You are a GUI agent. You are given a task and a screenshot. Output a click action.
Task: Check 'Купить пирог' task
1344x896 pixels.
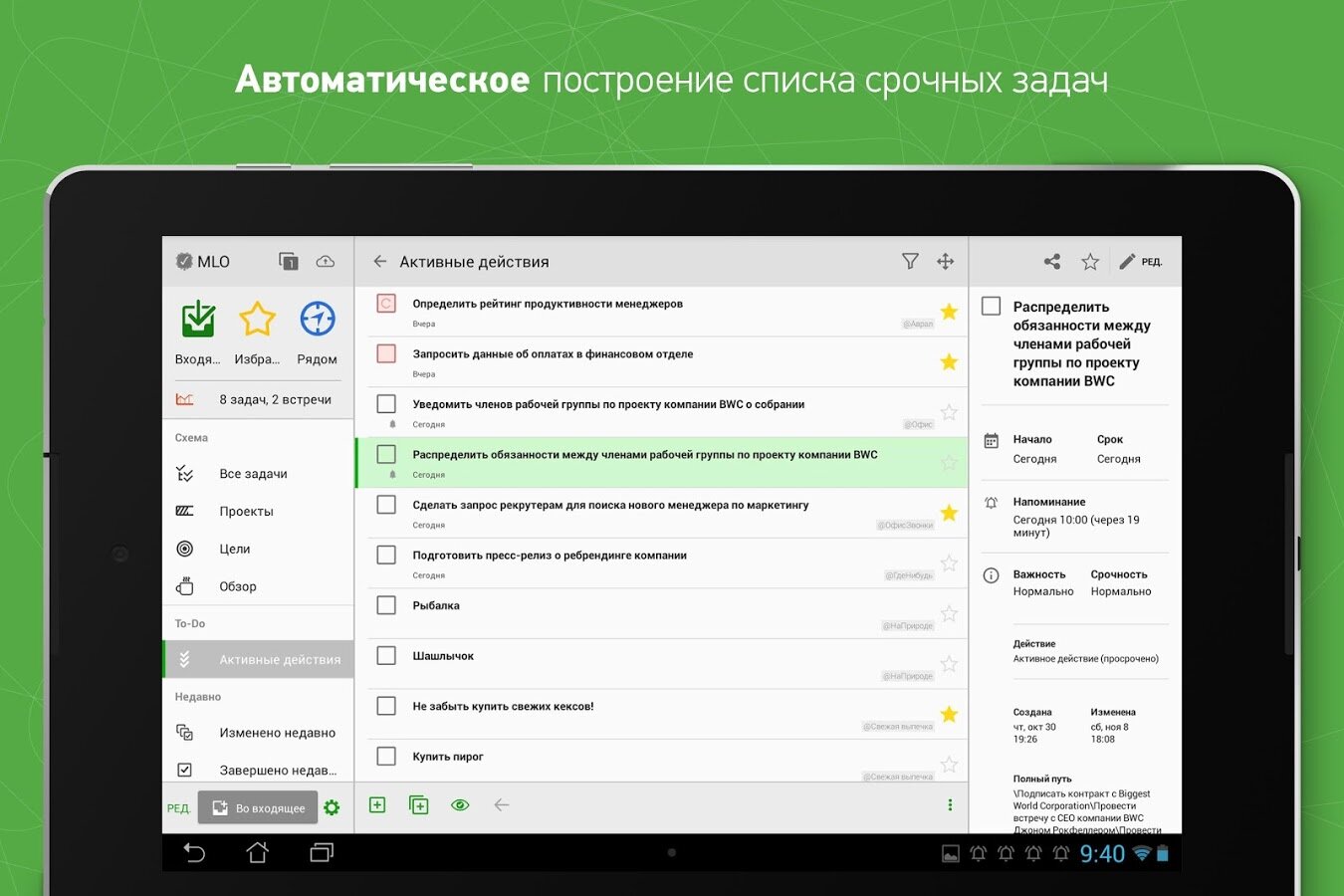click(x=386, y=756)
